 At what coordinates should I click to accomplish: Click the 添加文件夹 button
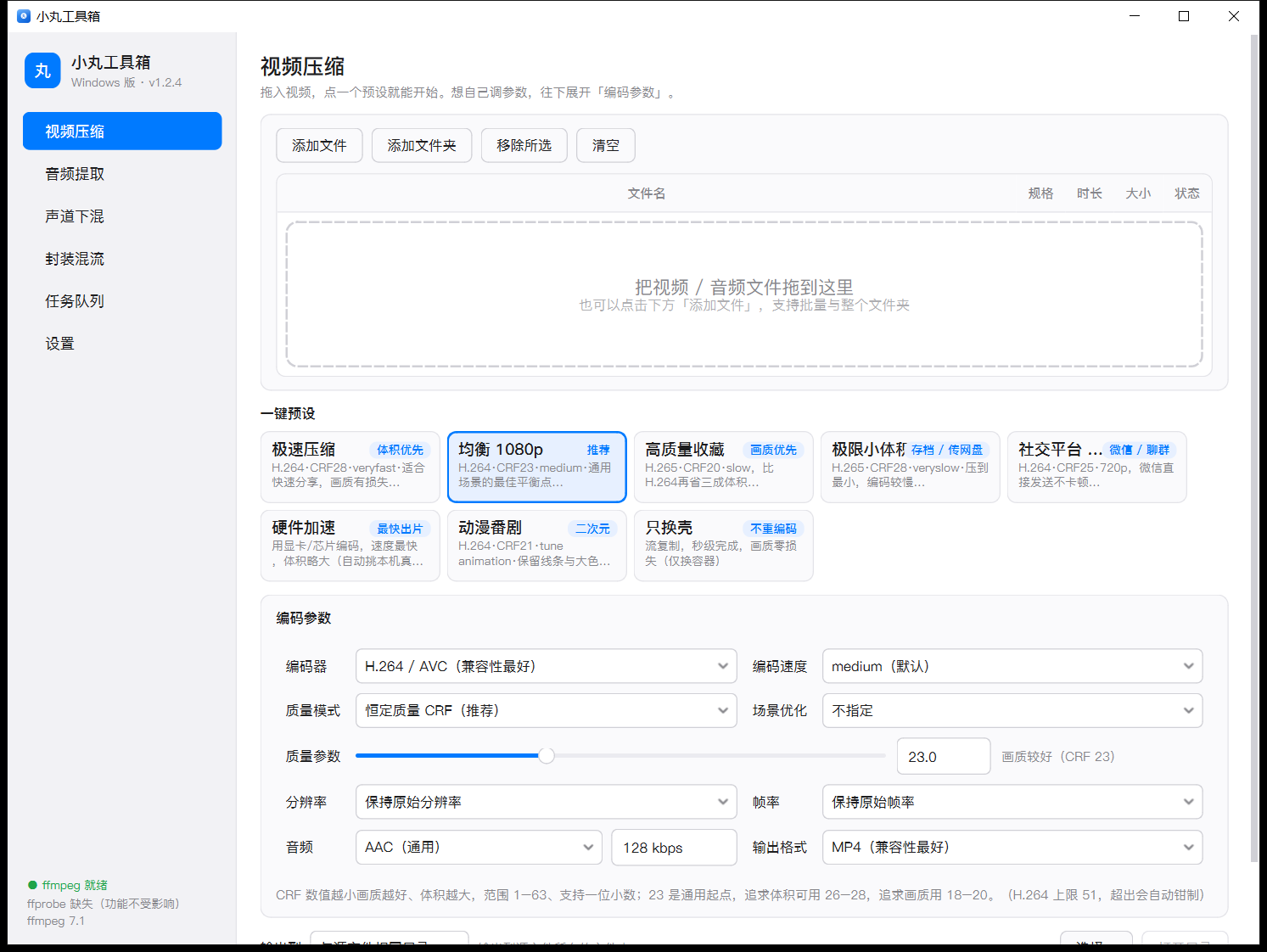tap(422, 146)
